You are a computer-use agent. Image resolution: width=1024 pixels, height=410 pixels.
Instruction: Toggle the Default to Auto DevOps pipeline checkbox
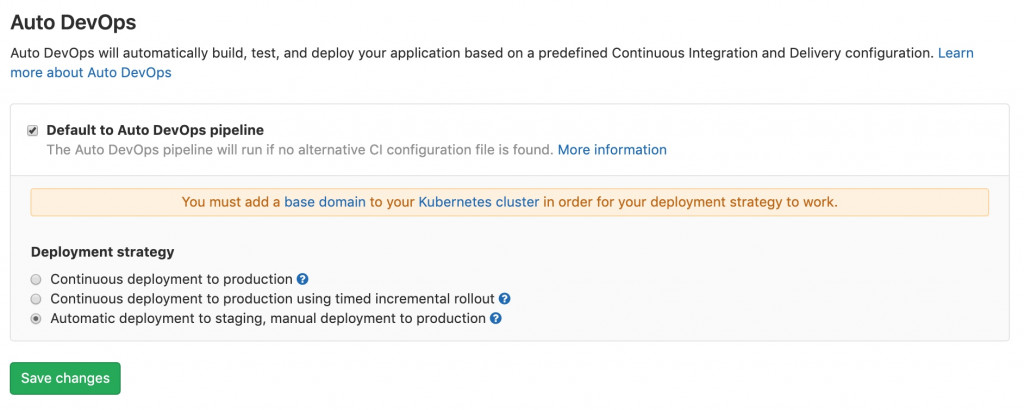click(33, 130)
